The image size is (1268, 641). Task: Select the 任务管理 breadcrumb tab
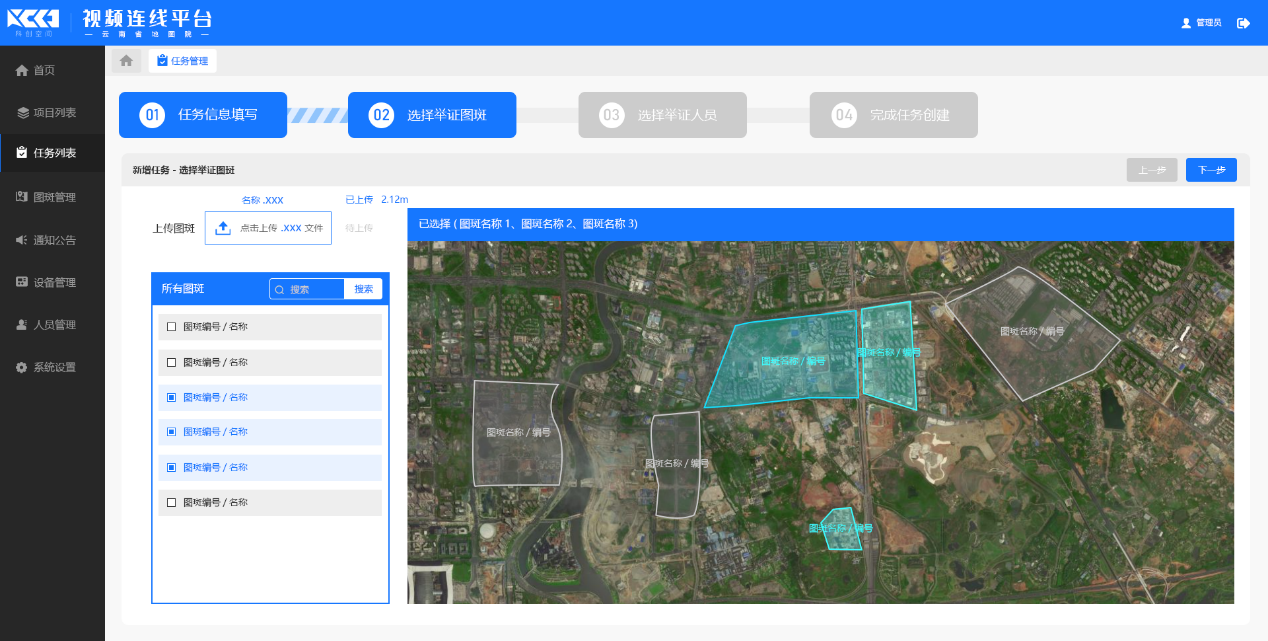pyautogui.click(x=183, y=61)
